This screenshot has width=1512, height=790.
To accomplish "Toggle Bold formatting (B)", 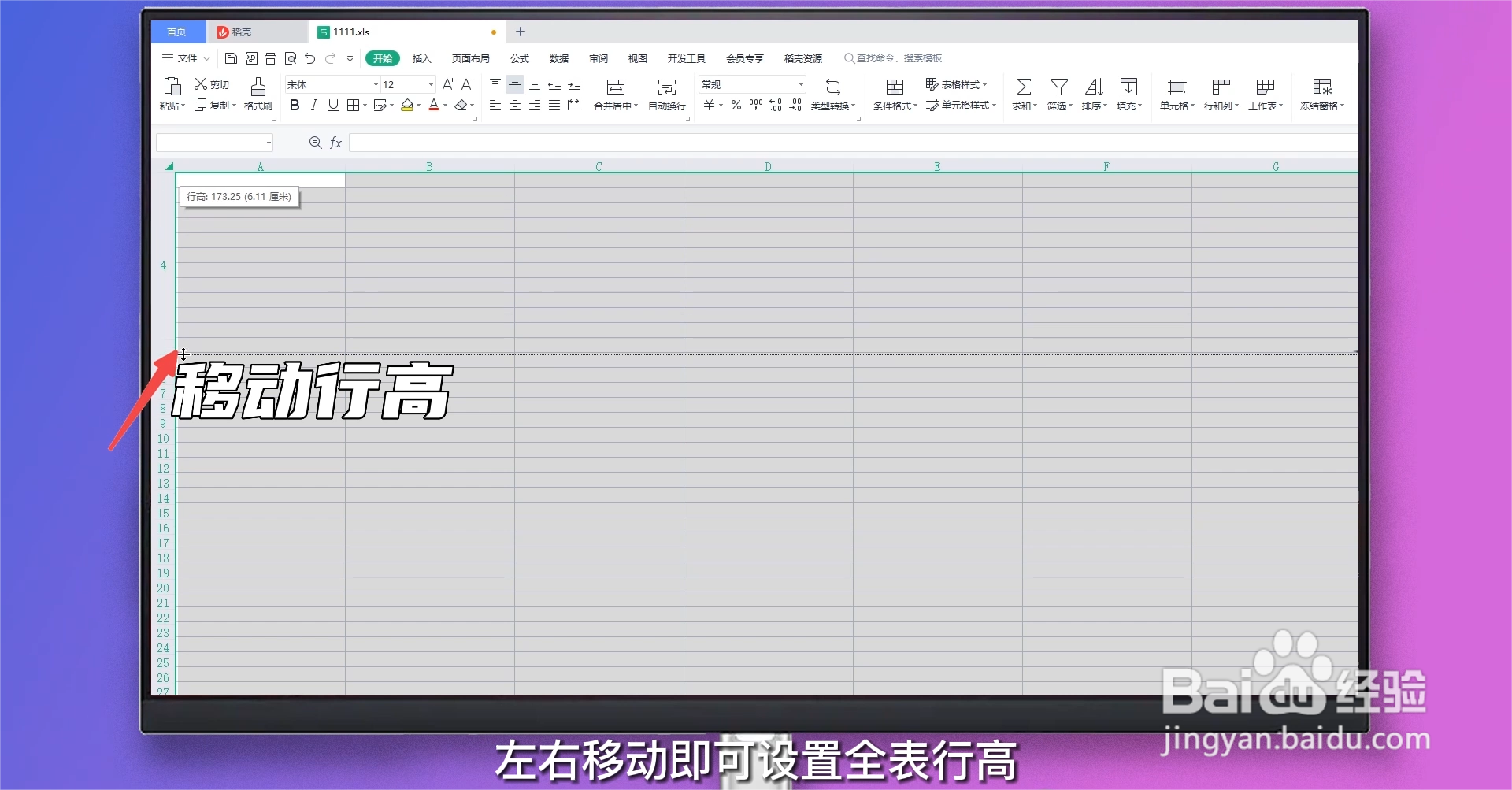I will [x=295, y=105].
